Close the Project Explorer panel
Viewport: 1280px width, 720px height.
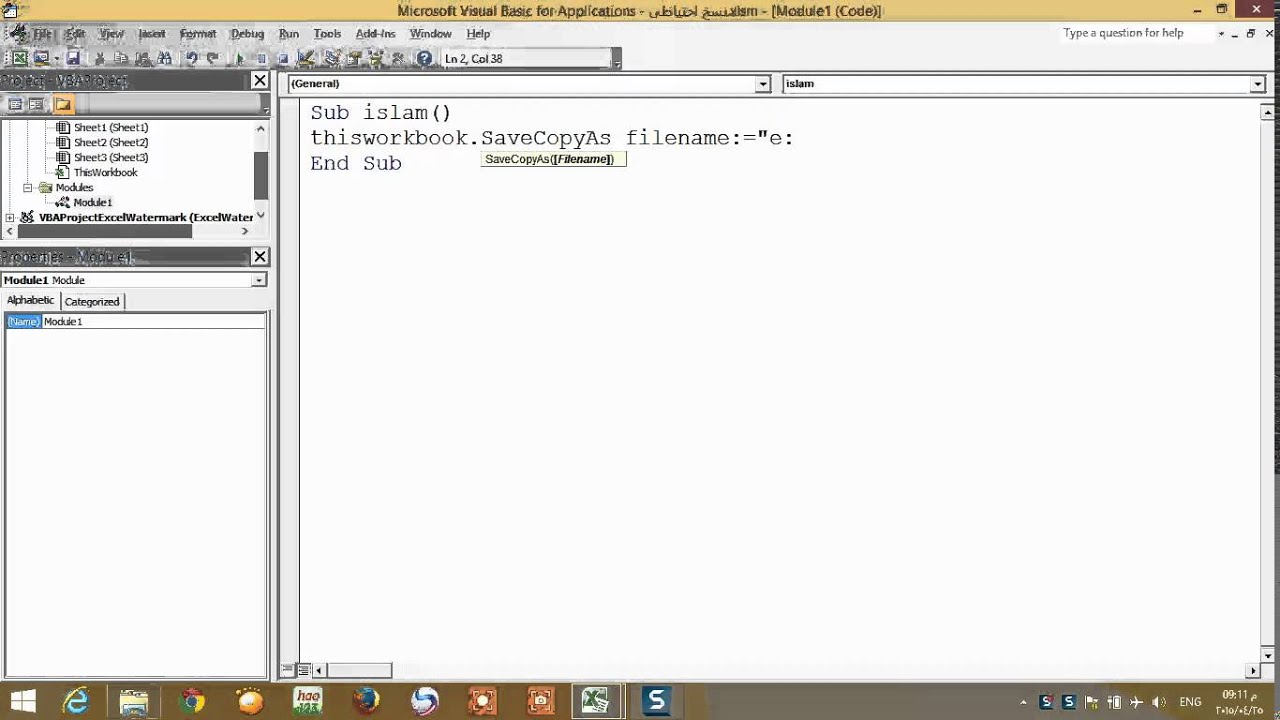[x=260, y=80]
